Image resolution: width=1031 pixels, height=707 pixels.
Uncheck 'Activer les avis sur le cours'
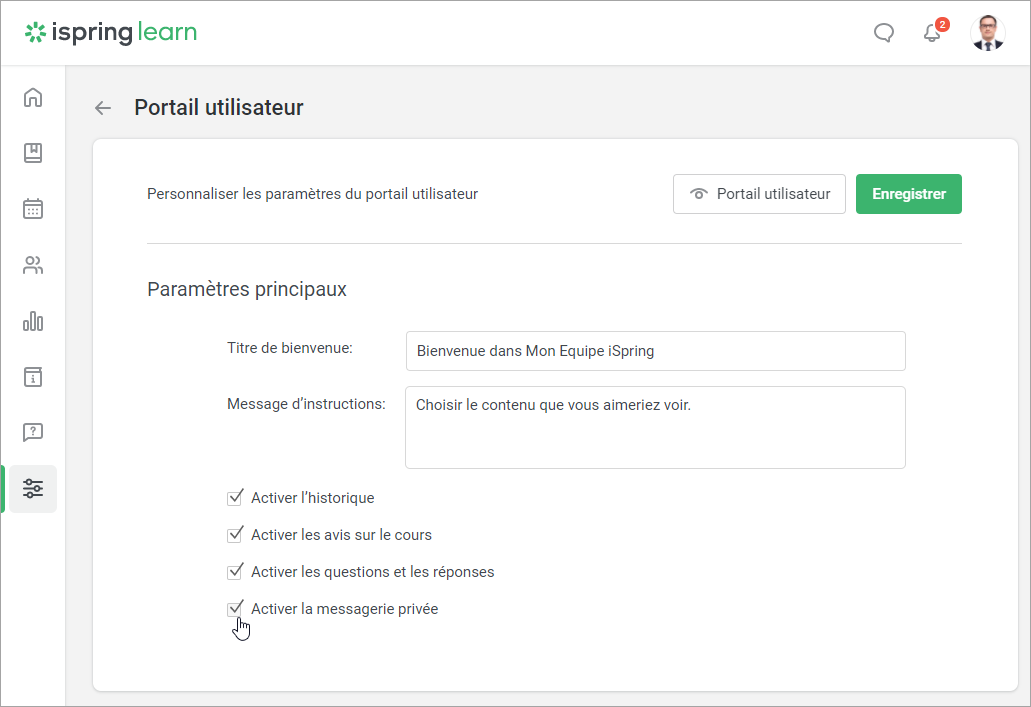pos(235,534)
